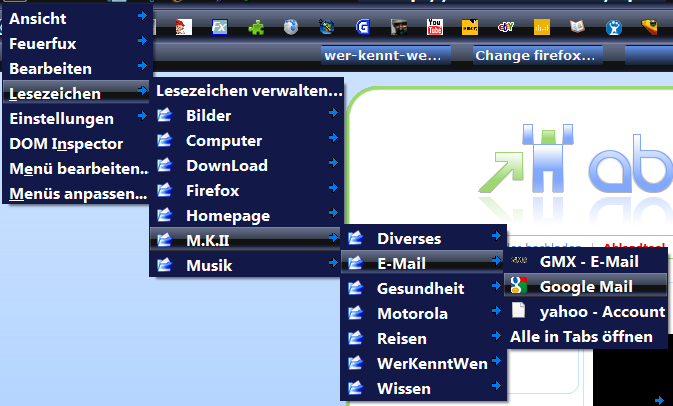Click the open book bookmark icon
This screenshot has width=673, height=406.
click(x=577, y=27)
